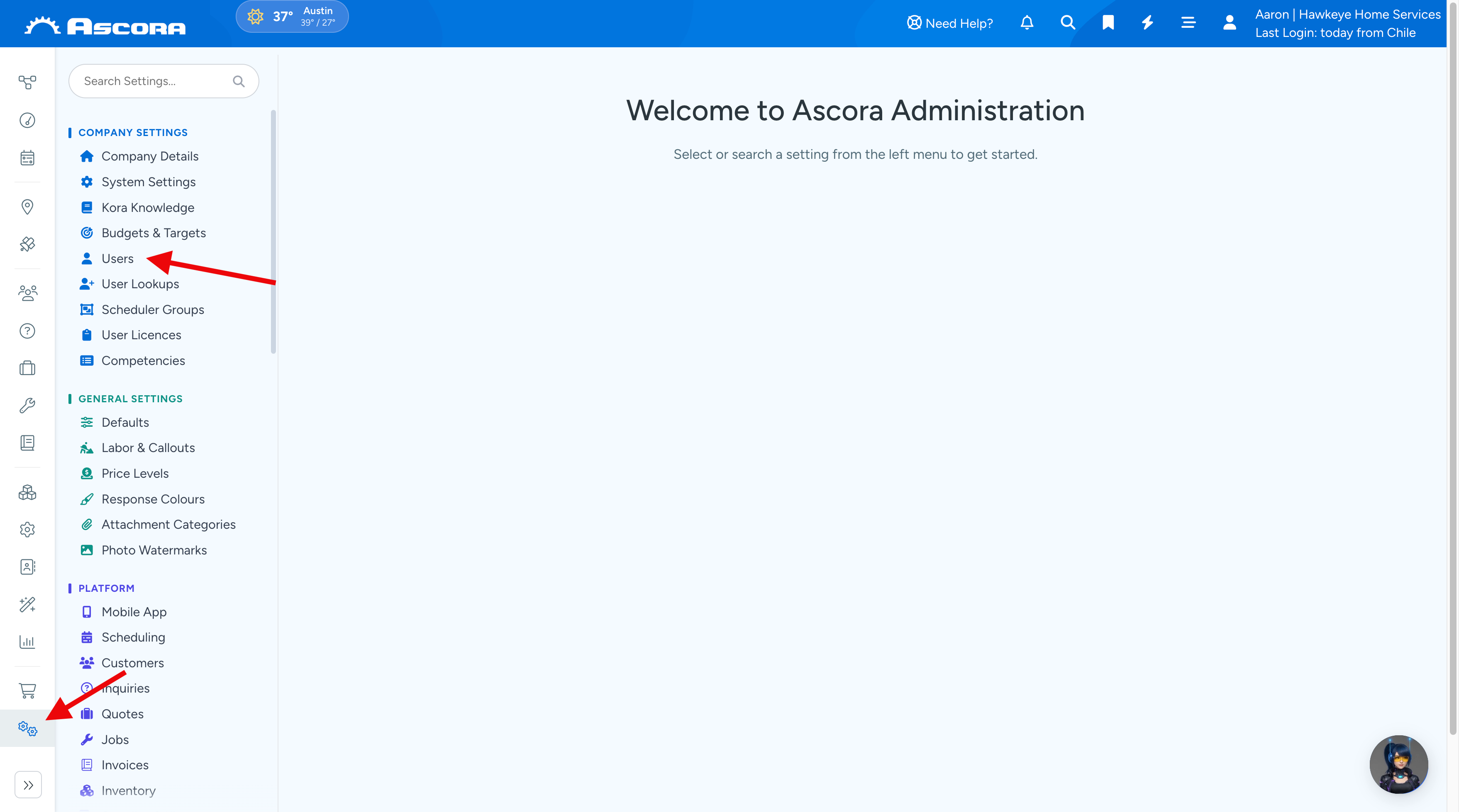Screen dimensions: 1459x812
Task: Click the wrench icon in the navigation rail
Action: pyautogui.click(x=27, y=405)
